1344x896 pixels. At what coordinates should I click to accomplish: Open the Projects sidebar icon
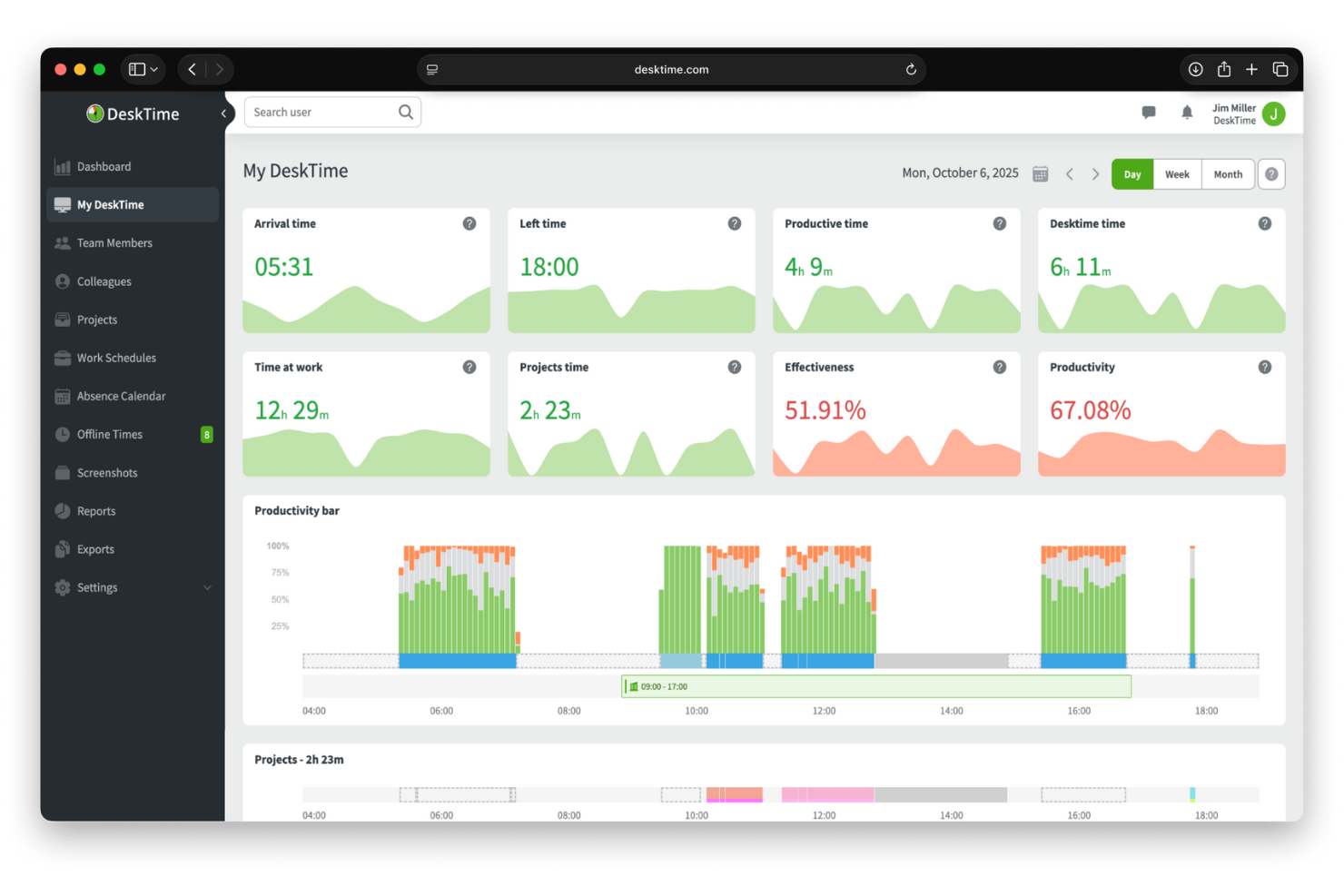[62, 320]
